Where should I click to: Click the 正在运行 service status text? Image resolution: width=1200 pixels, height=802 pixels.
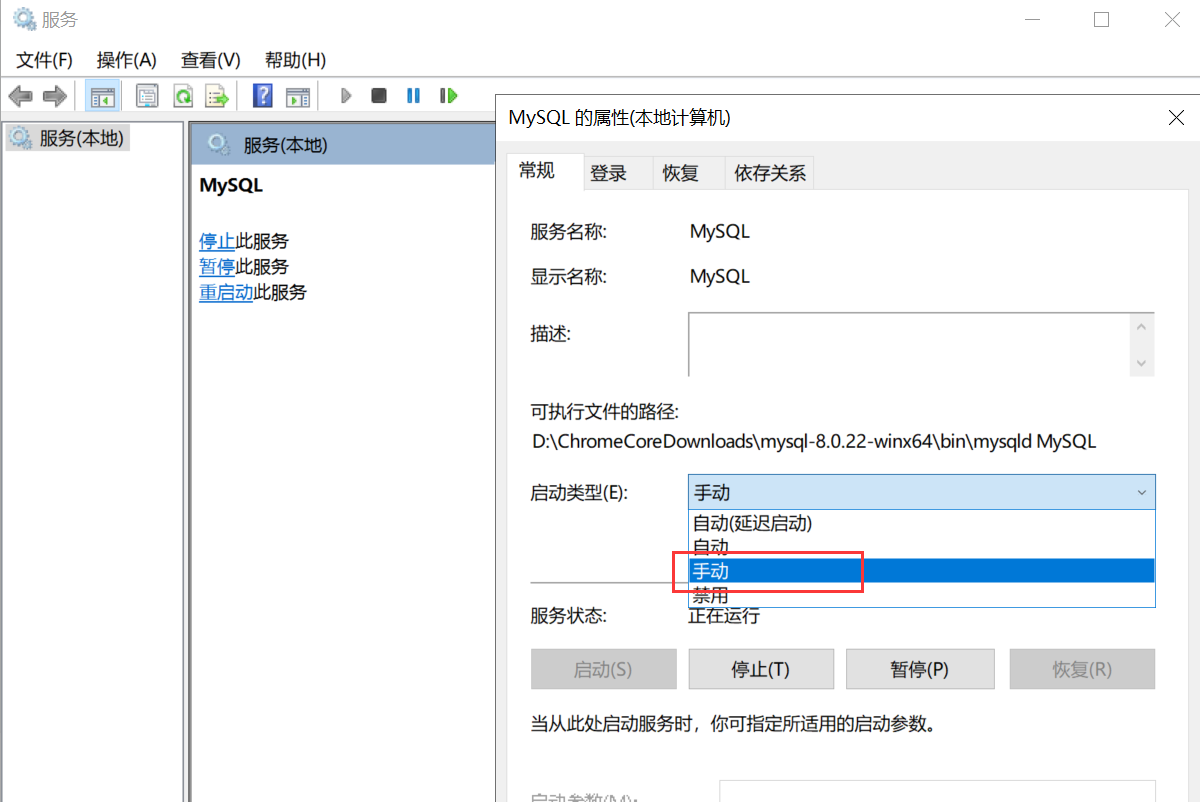[724, 616]
